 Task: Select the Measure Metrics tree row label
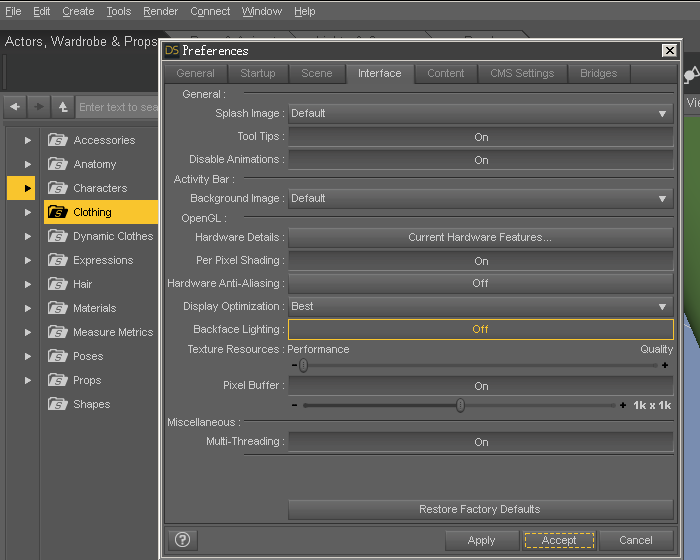click(x=113, y=332)
